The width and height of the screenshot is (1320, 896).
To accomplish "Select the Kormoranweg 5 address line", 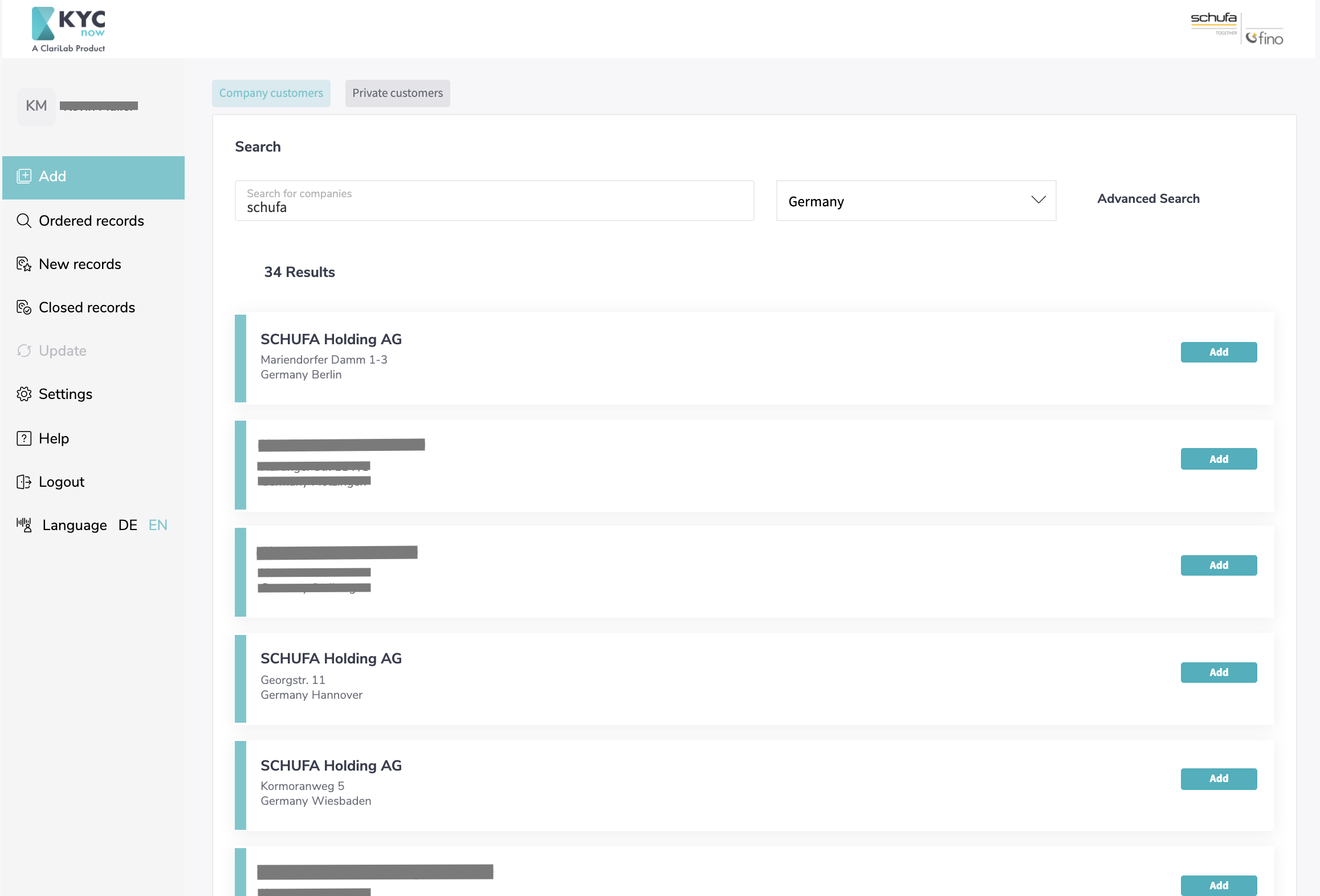I will coord(302,786).
